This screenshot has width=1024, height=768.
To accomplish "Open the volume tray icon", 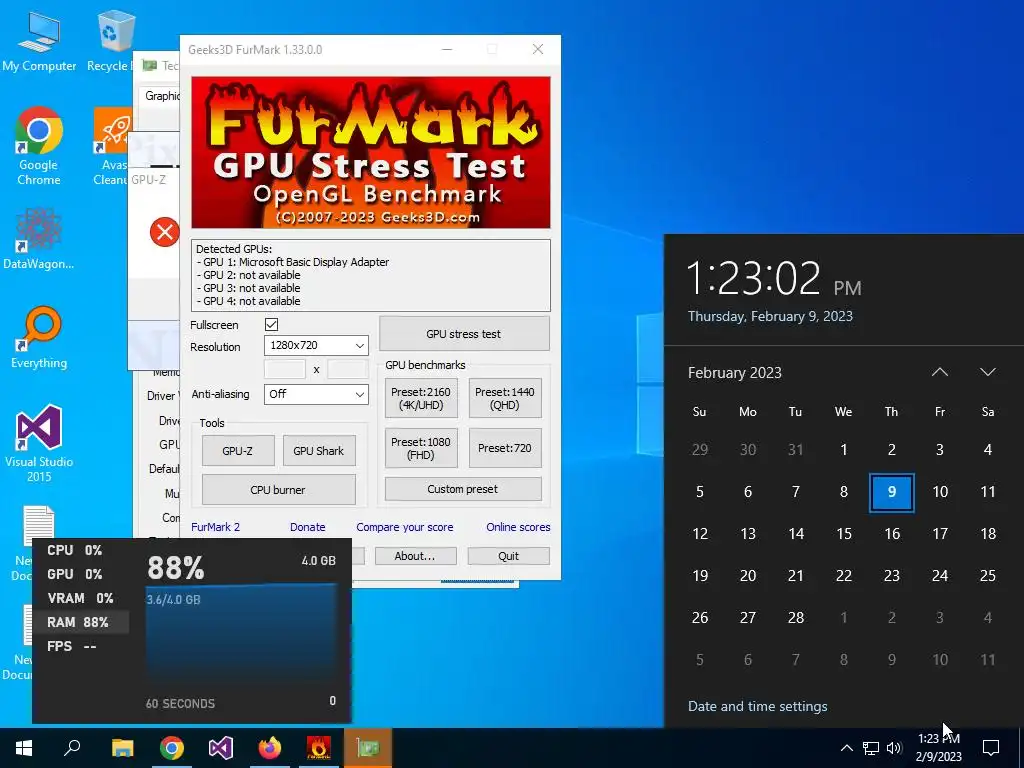I will pyautogui.click(x=894, y=748).
